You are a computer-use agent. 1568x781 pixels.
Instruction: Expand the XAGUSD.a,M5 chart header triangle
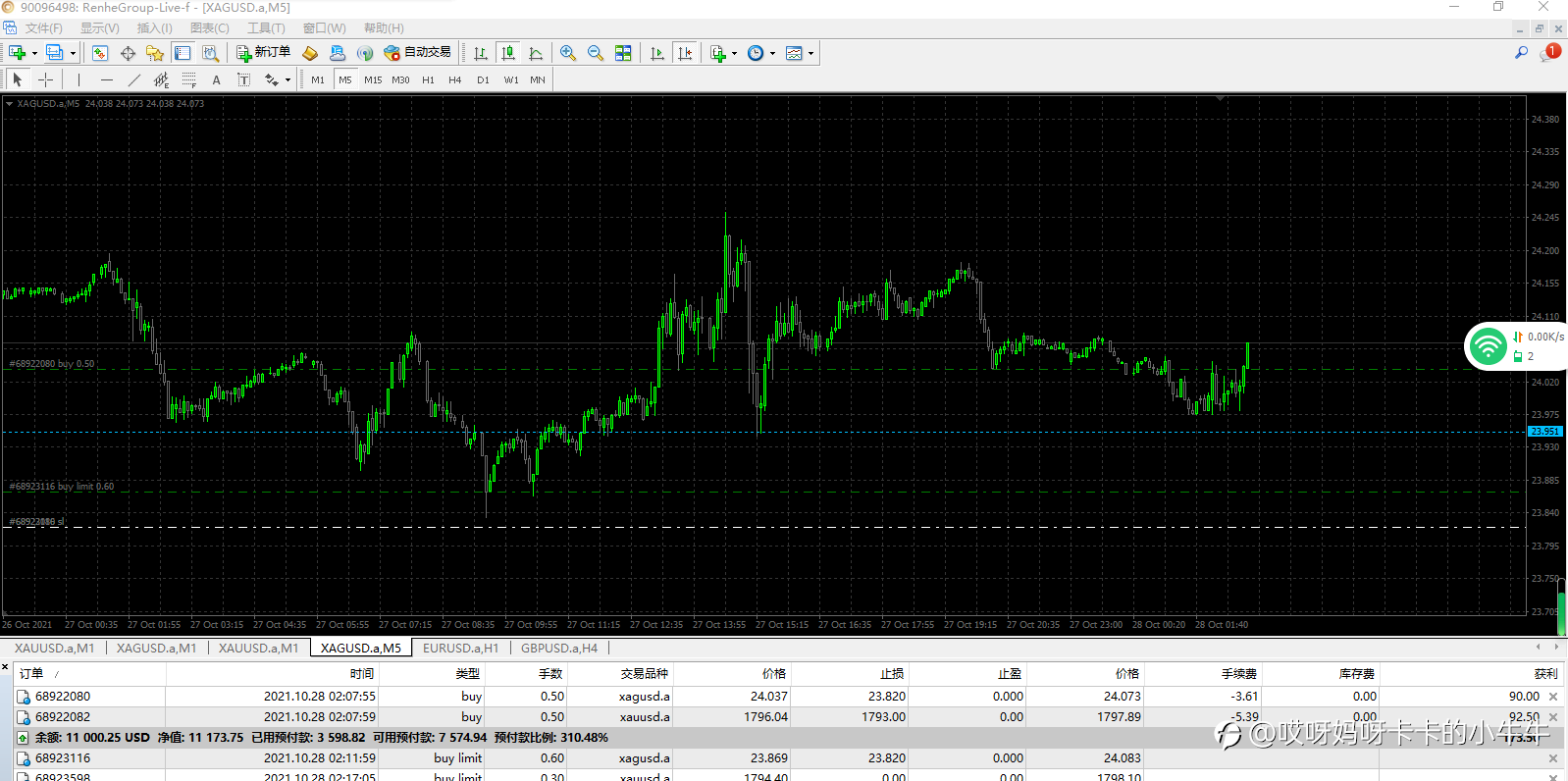(x=9, y=103)
